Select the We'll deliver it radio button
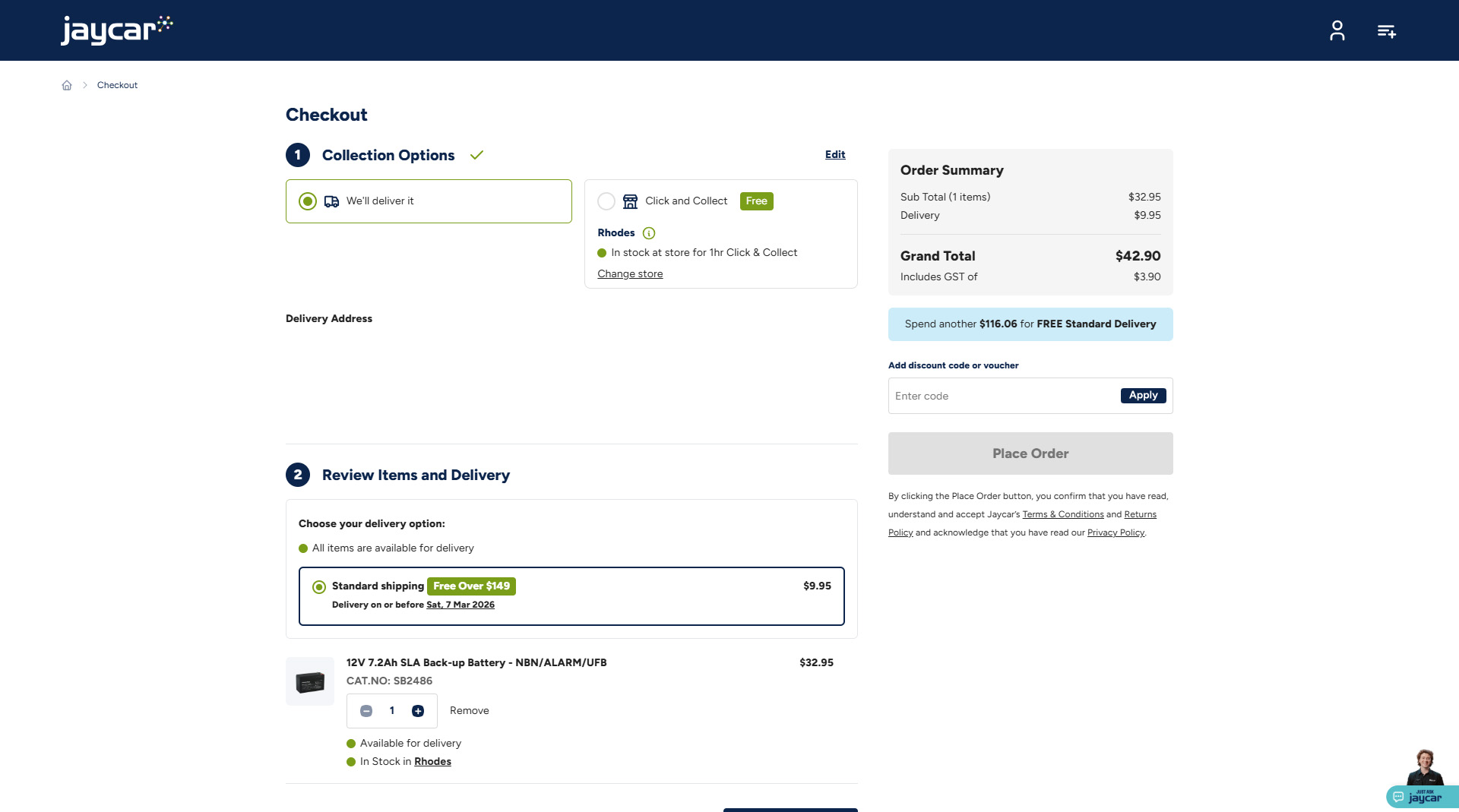1459x812 pixels. point(308,201)
